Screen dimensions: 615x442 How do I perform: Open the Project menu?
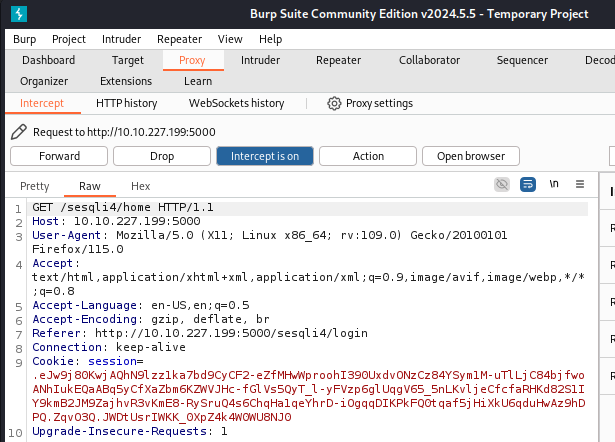pyautogui.click(x=69, y=39)
